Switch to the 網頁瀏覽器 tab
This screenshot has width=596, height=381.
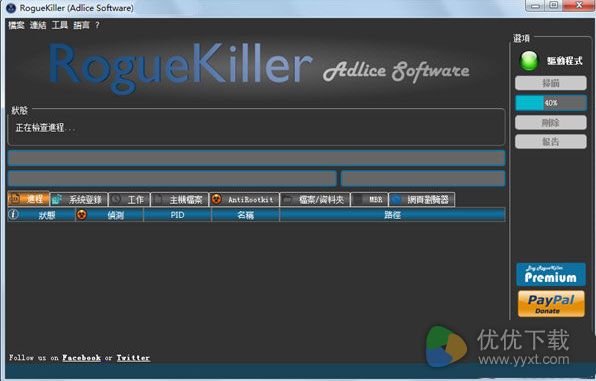[422, 199]
